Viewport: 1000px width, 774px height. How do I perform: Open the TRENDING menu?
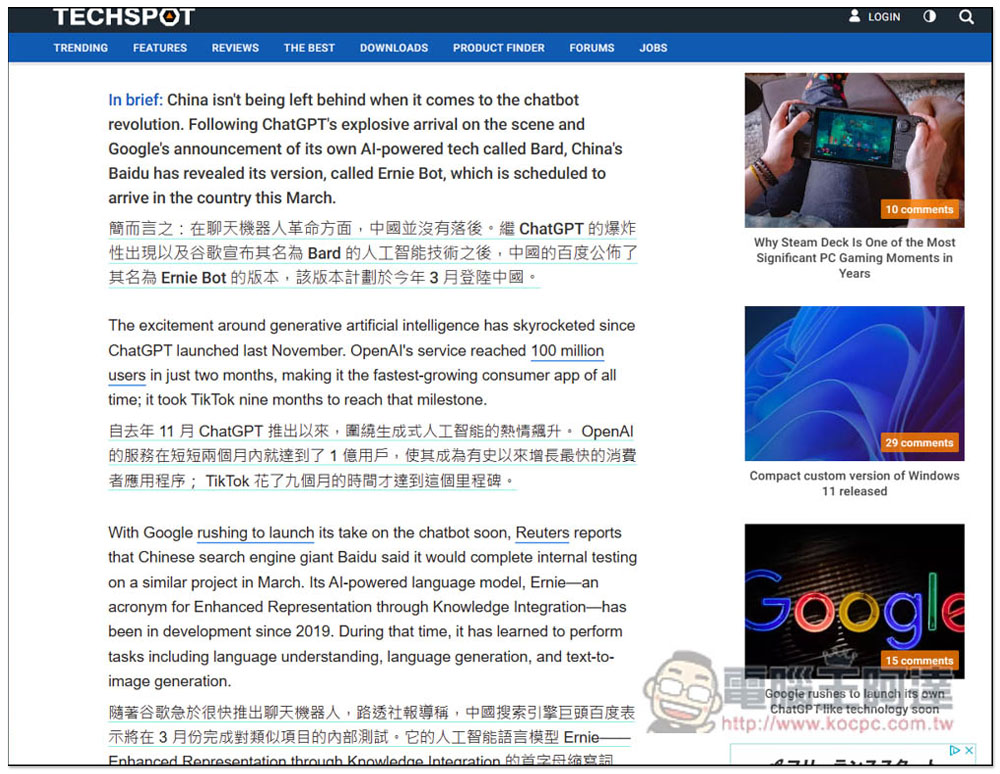coord(80,48)
